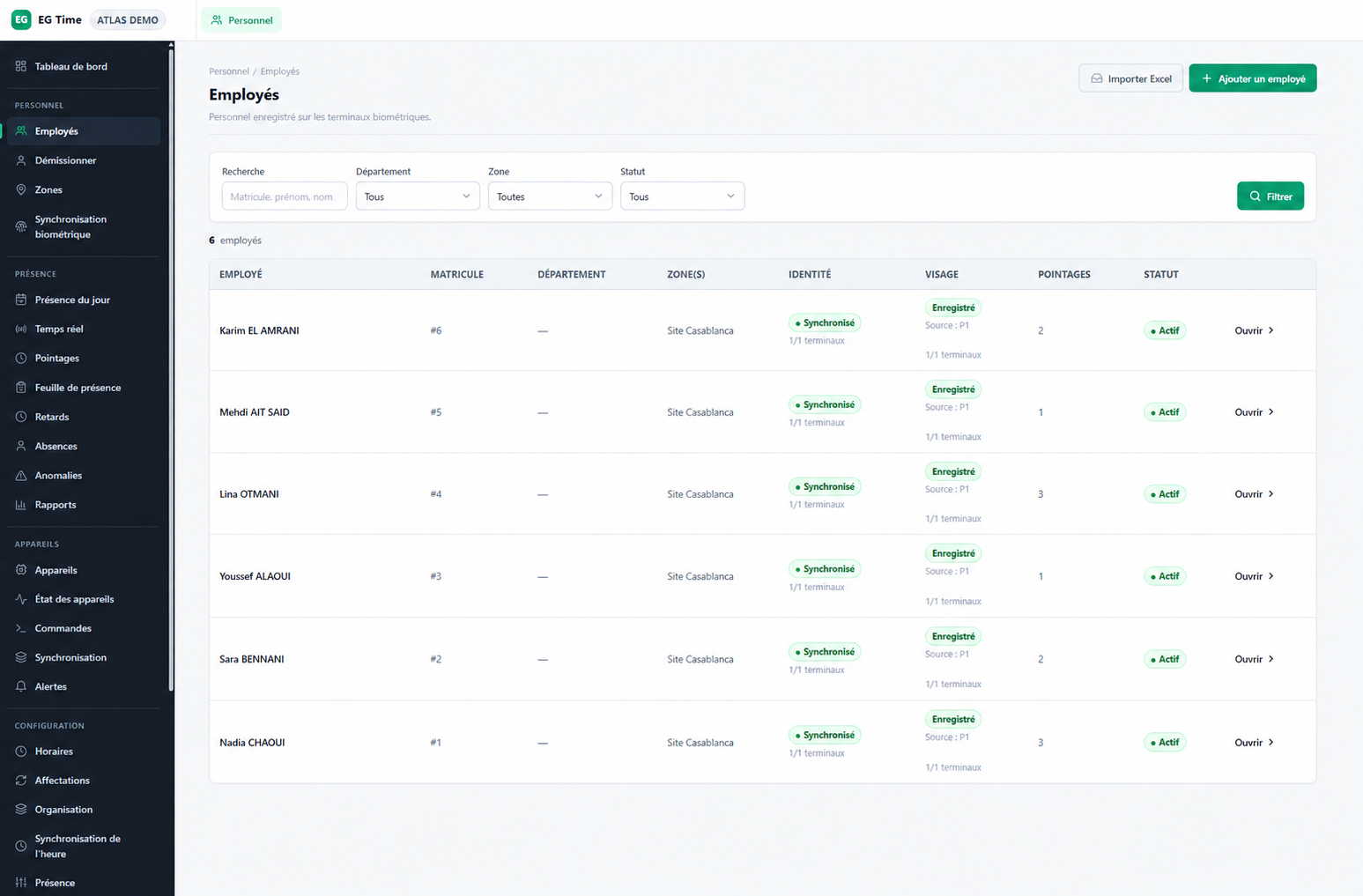Click the Pointages clock icon

click(21, 358)
